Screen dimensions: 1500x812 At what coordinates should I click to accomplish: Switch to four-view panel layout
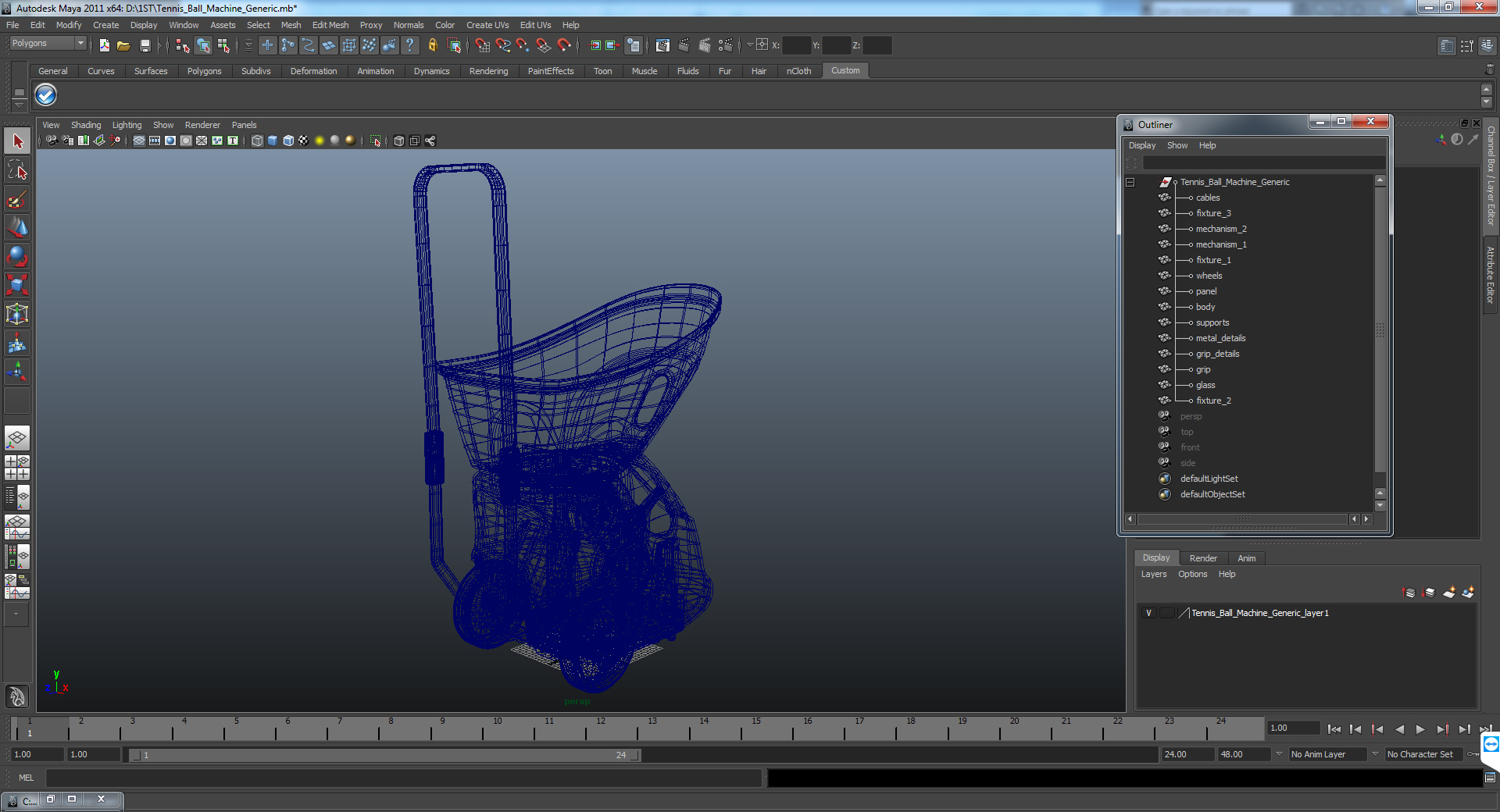(x=17, y=468)
